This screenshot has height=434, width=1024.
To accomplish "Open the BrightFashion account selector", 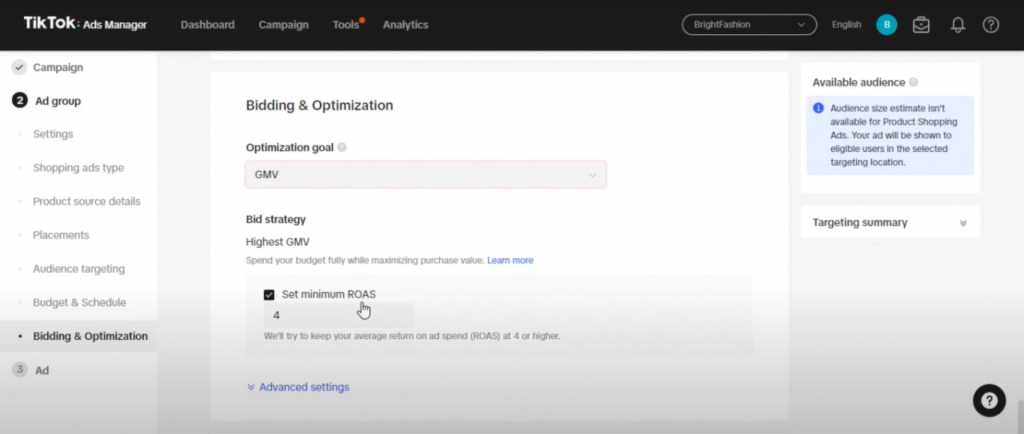I will pos(749,25).
